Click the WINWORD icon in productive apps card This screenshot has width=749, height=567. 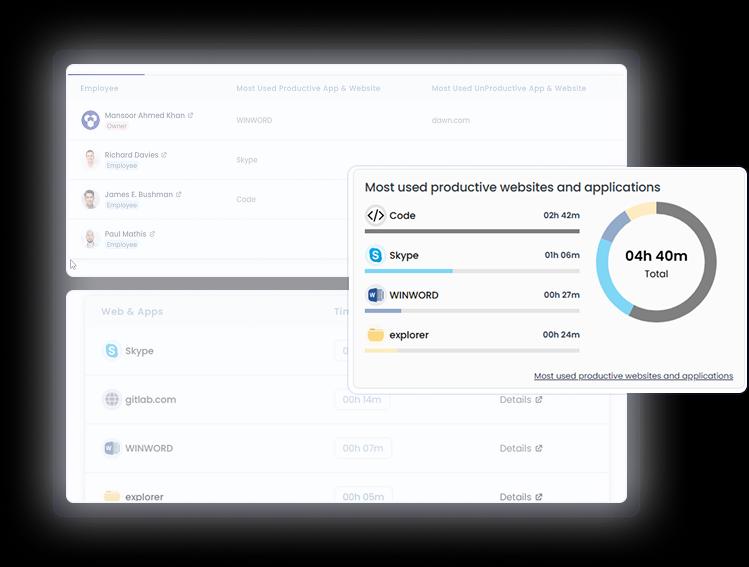[x=375, y=295]
